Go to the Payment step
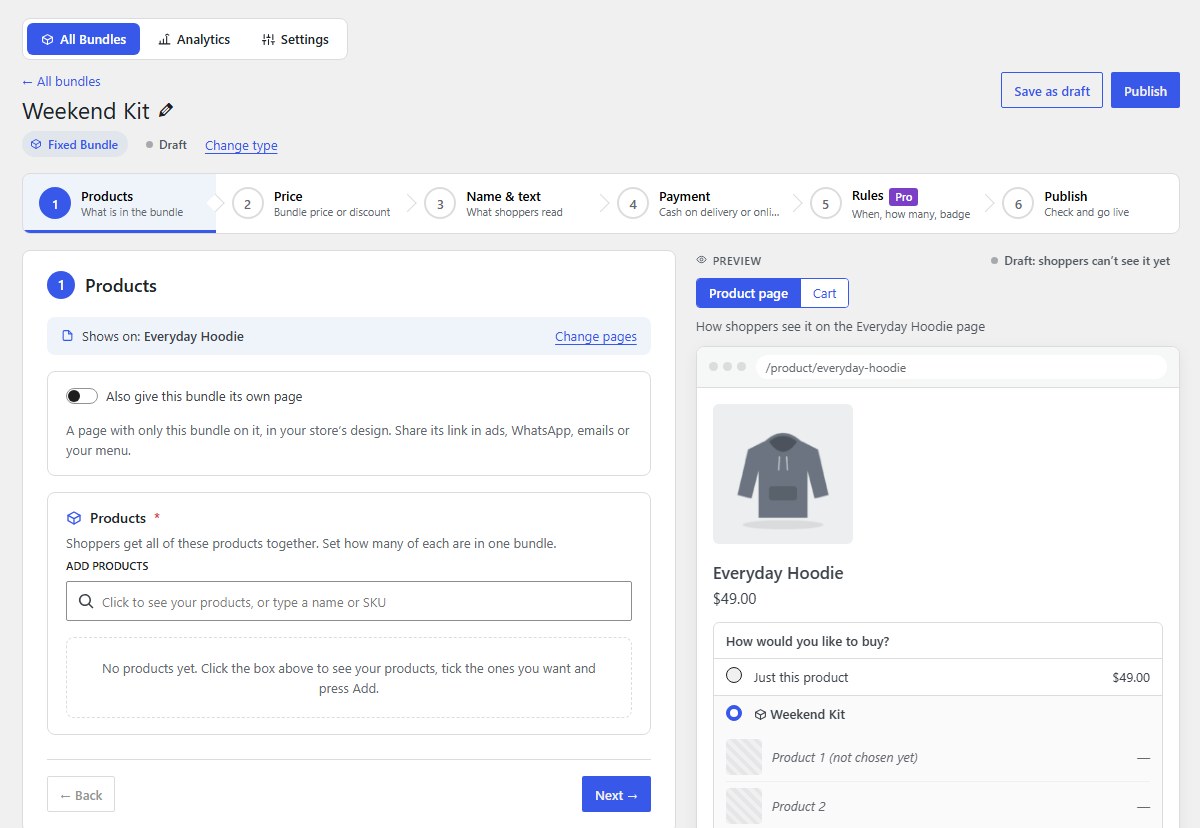Image resolution: width=1200 pixels, height=828 pixels. click(698, 204)
